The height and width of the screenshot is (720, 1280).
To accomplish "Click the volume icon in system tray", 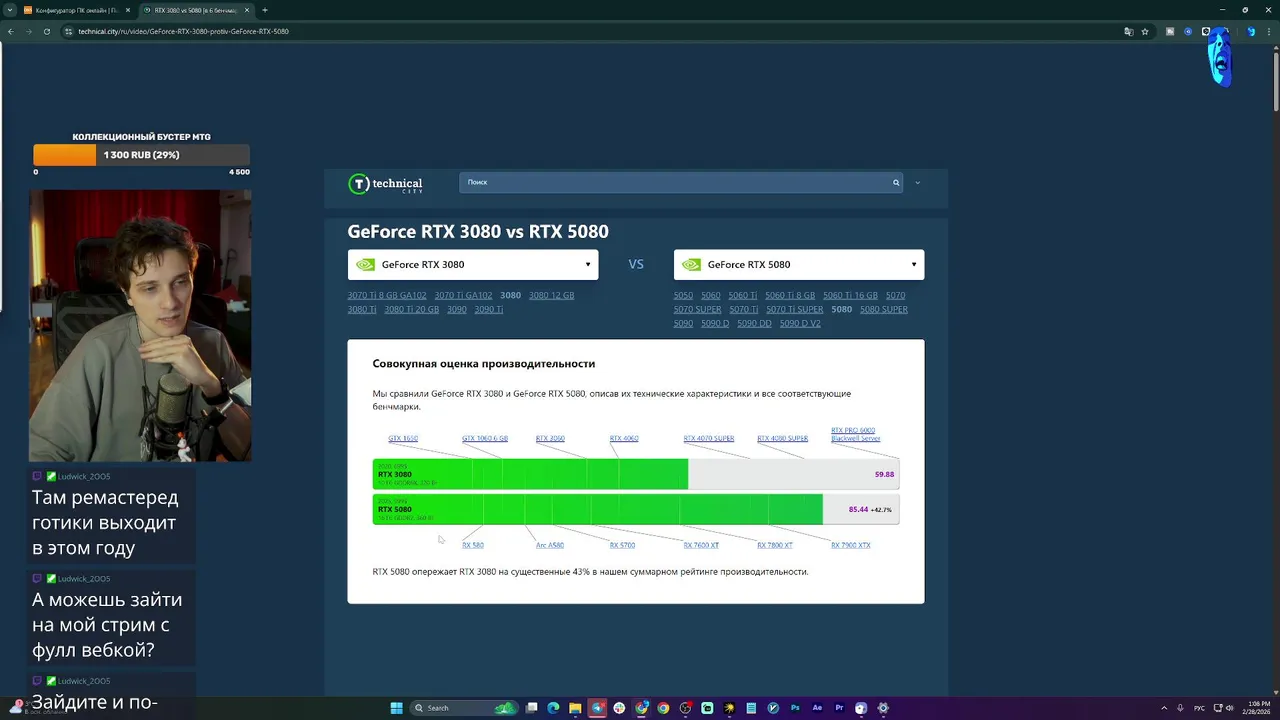I will (x=1229, y=708).
